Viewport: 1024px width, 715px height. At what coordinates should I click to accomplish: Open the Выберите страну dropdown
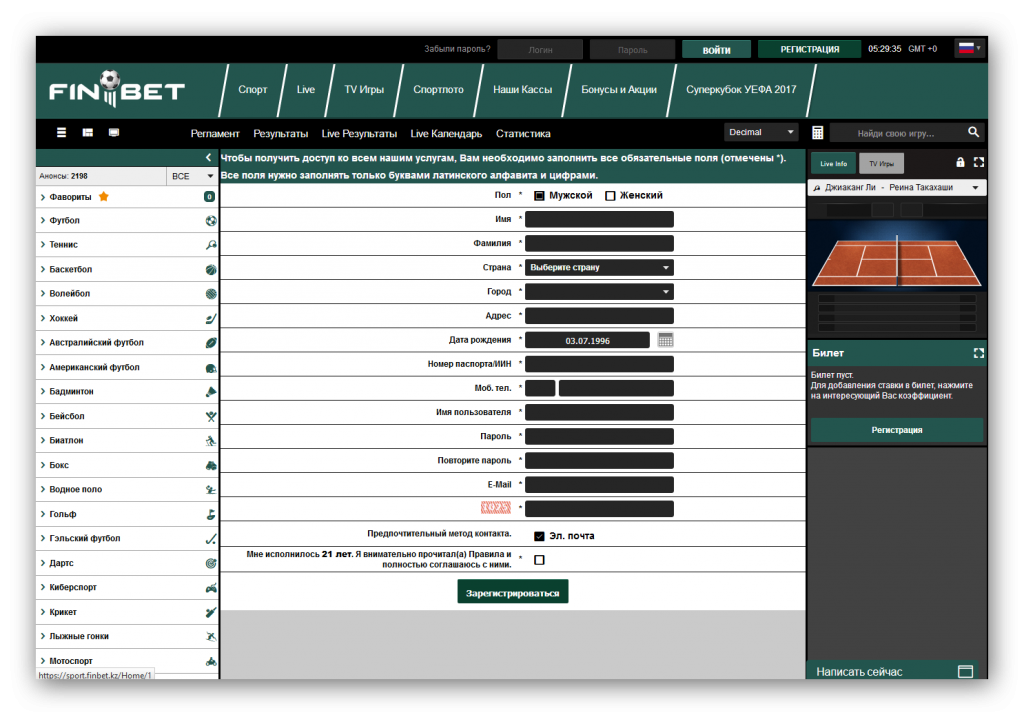coord(599,268)
